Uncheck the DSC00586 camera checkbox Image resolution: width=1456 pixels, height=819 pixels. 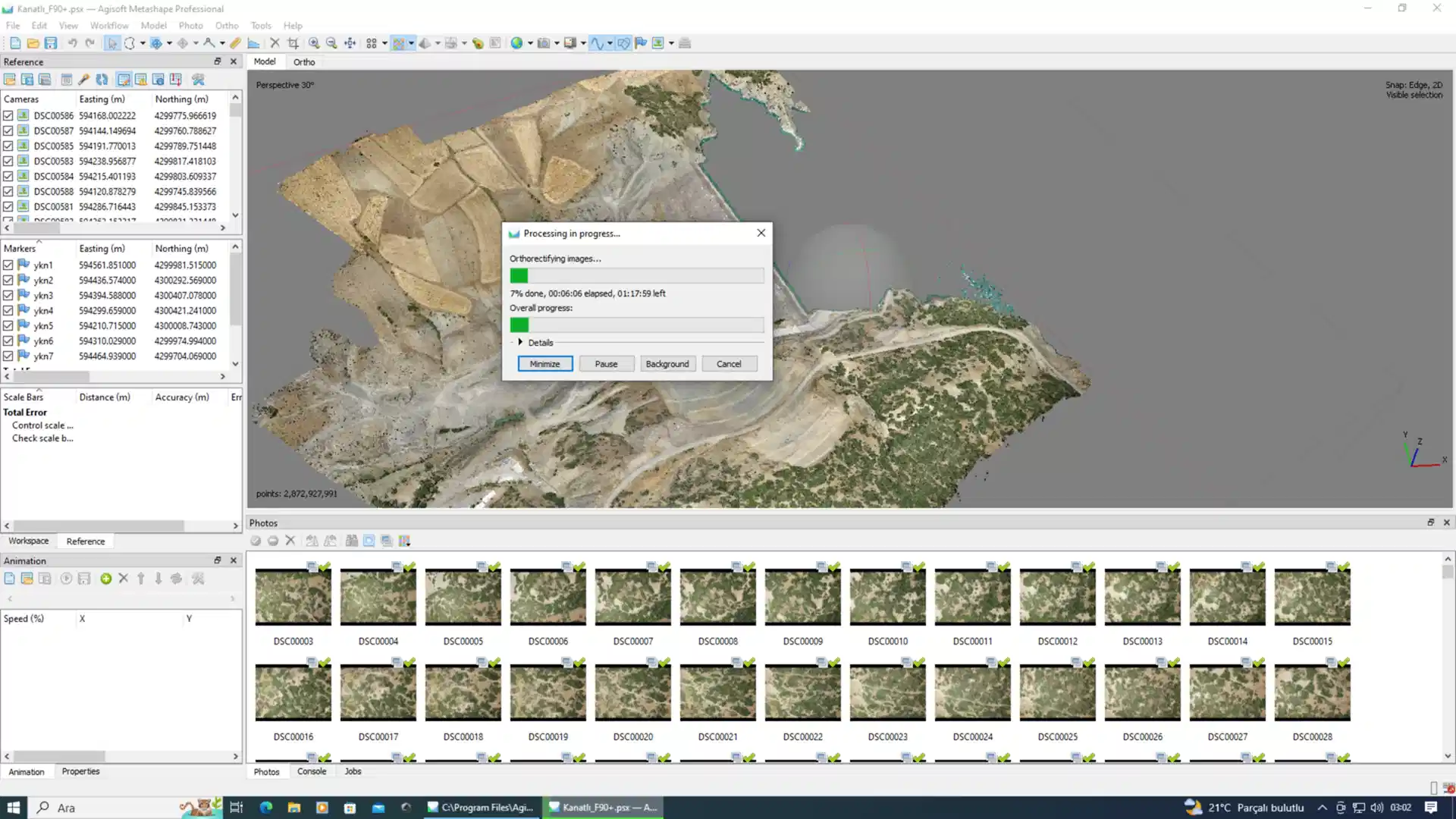point(8,116)
